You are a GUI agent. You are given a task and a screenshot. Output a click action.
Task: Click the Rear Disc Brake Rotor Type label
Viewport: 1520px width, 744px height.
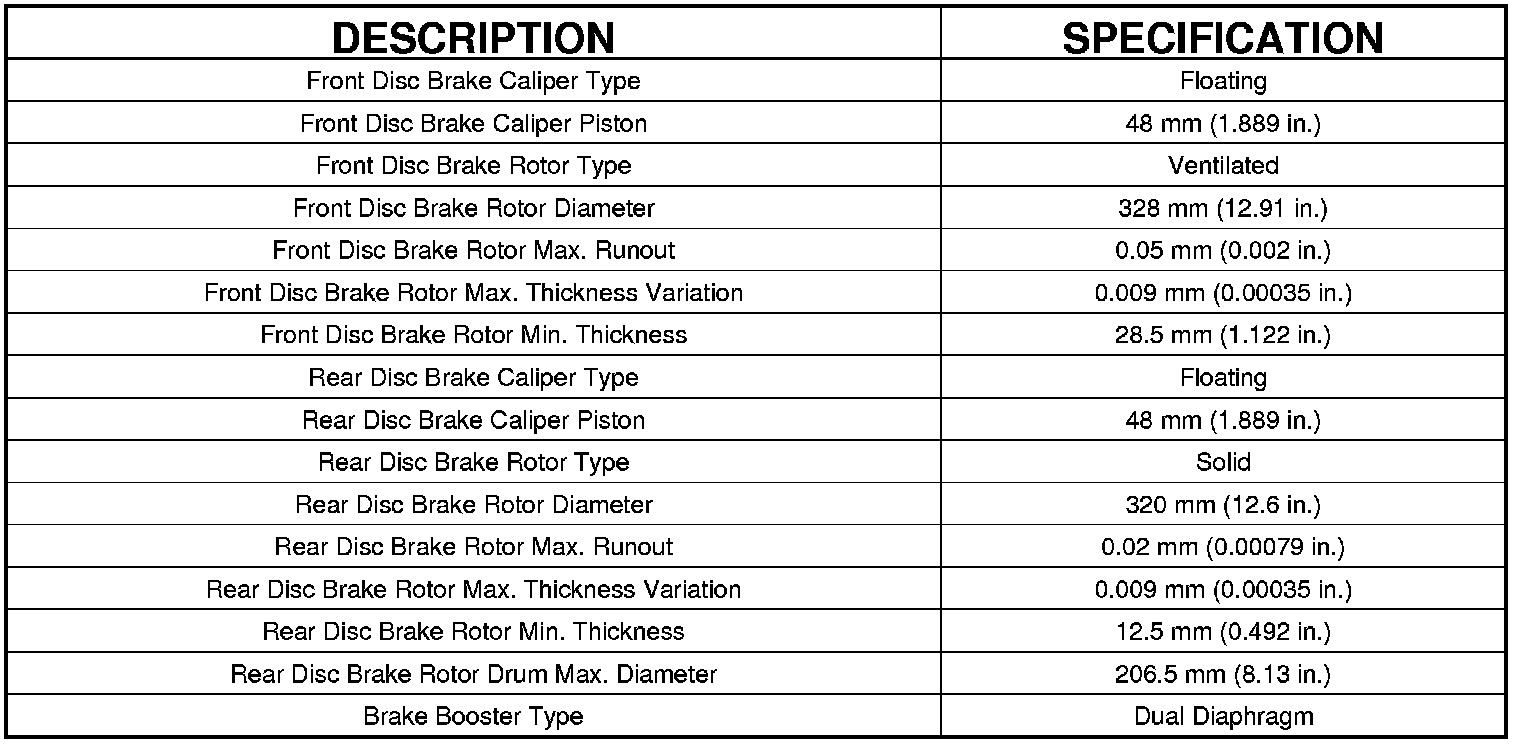pos(473,462)
